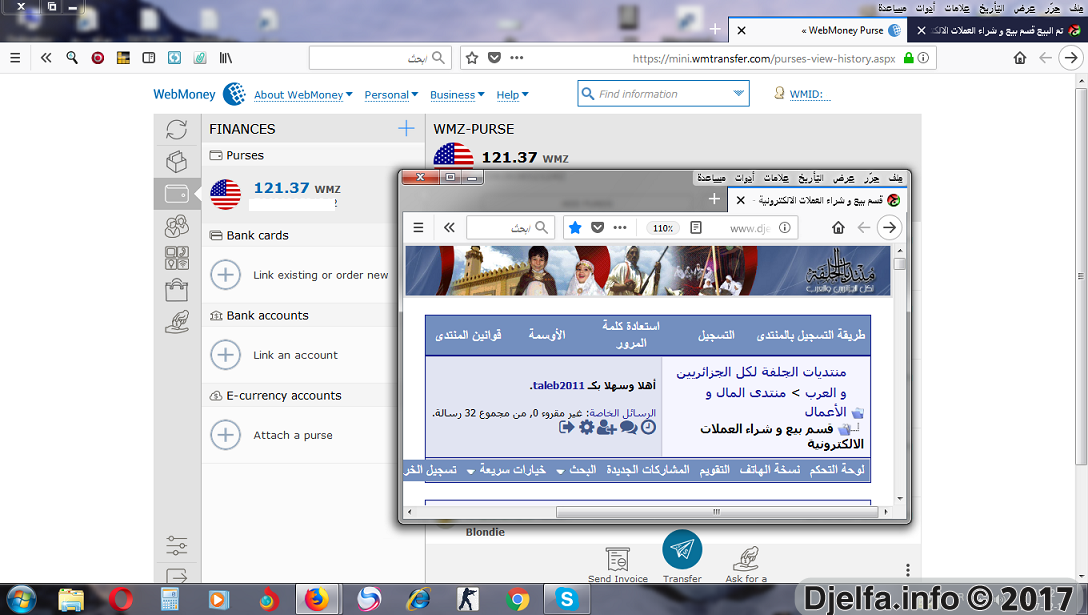Bookmark the WebMoney page with the star icon
The height and width of the screenshot is (615, 1088).
click(472, 58)
